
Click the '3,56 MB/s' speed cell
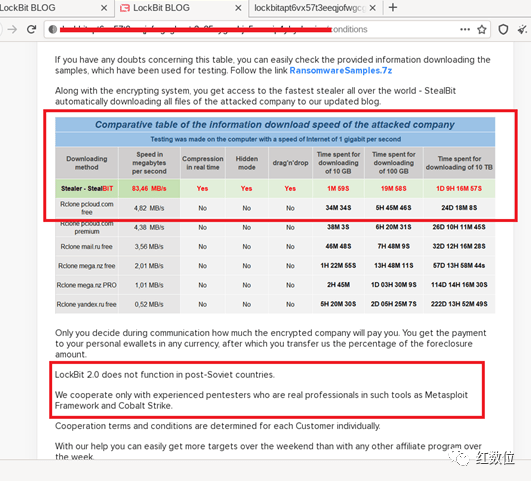tap(149, 247)
